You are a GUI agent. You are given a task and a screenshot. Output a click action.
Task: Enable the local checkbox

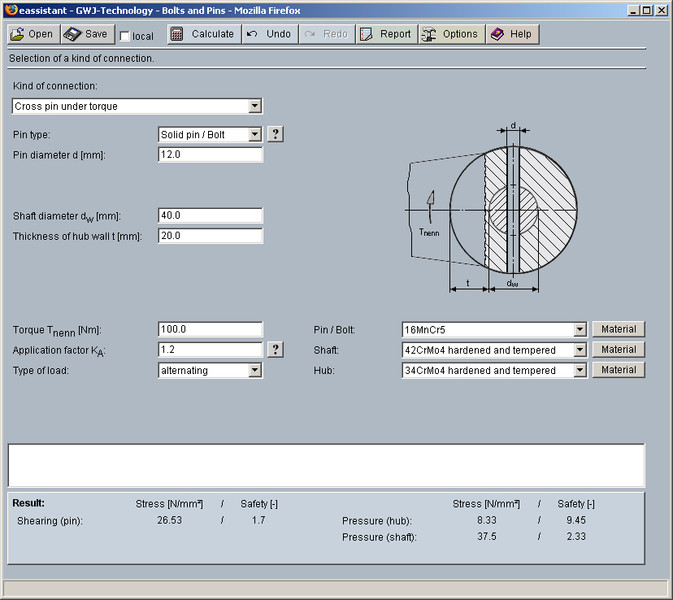(x=125, y=36)
